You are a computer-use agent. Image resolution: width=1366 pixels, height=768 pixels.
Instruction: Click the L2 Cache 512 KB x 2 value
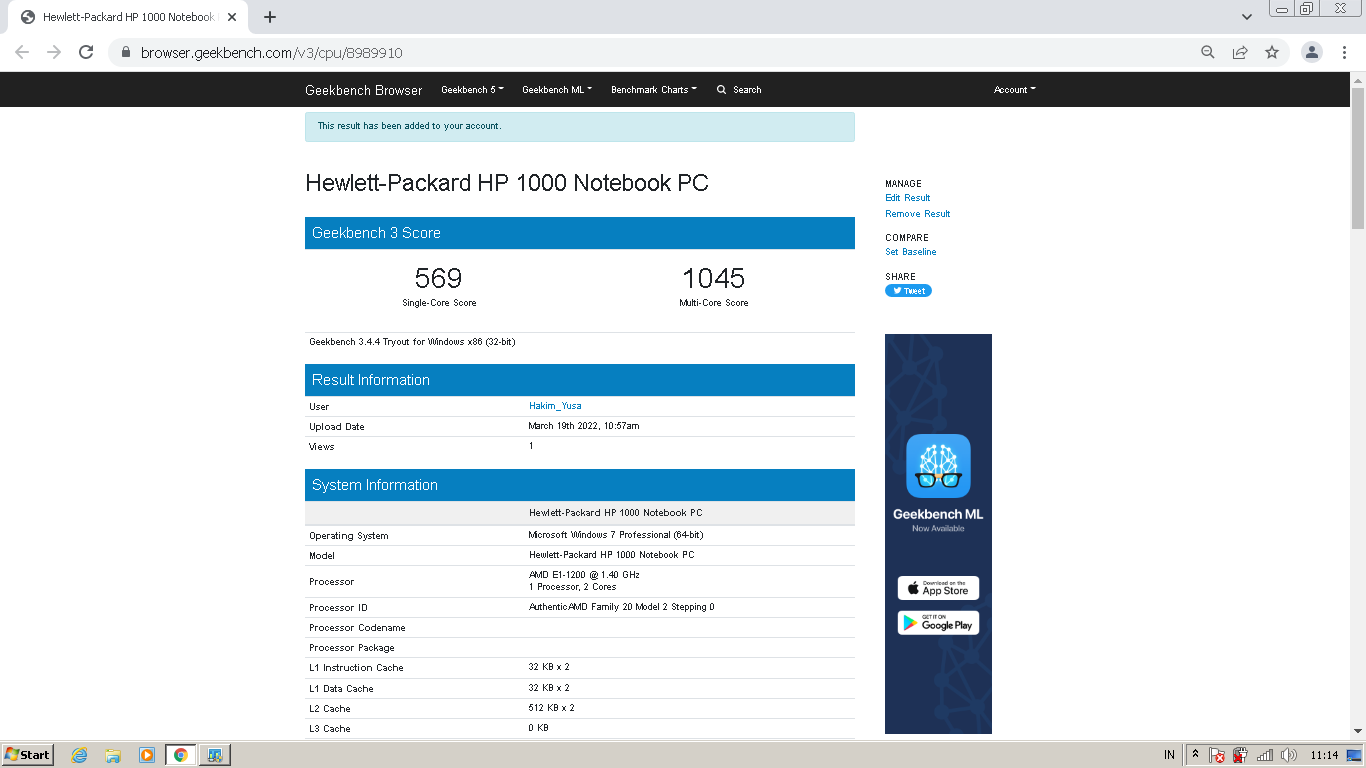[551, 708]
